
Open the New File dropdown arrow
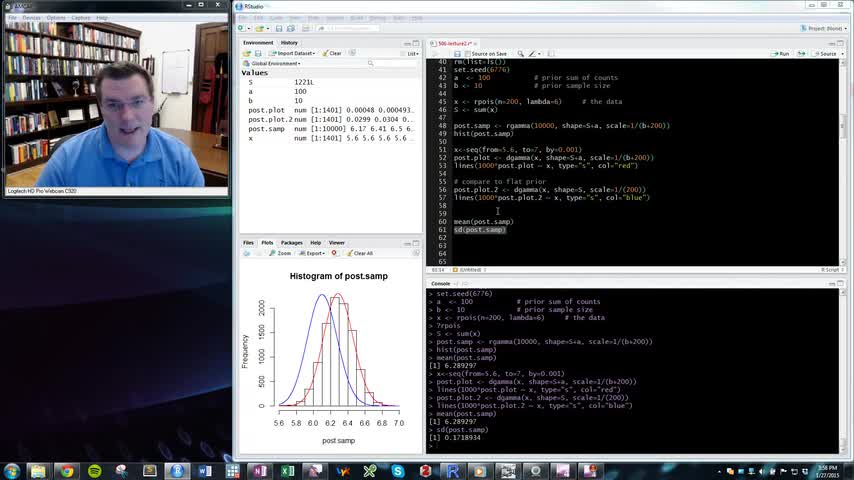tap(249, 28)
